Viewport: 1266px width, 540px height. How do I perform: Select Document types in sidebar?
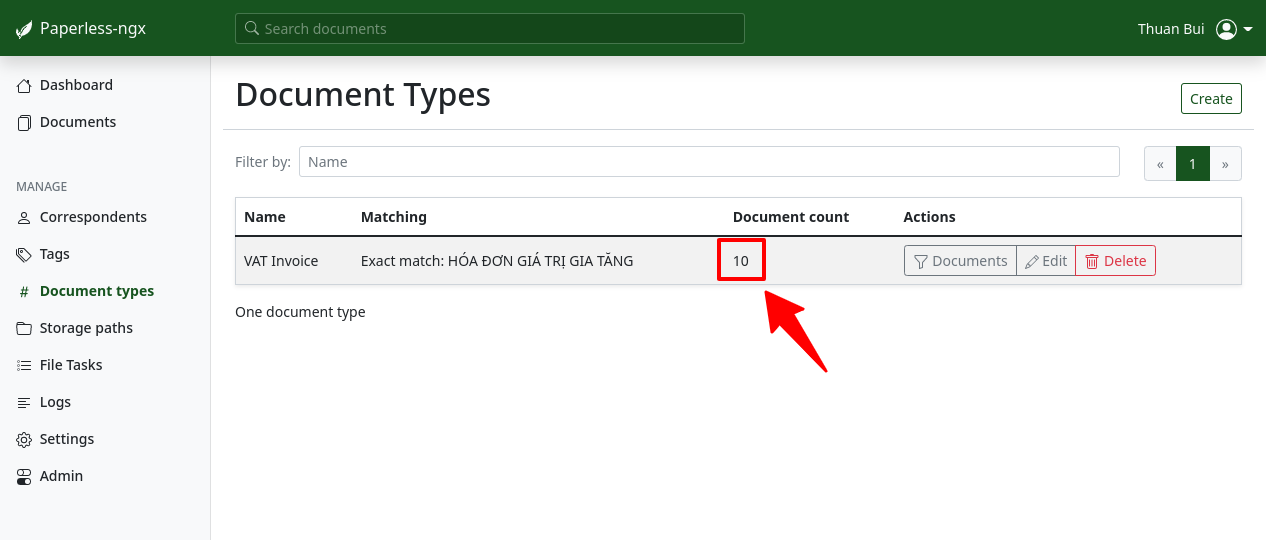[x=96, y=291]
